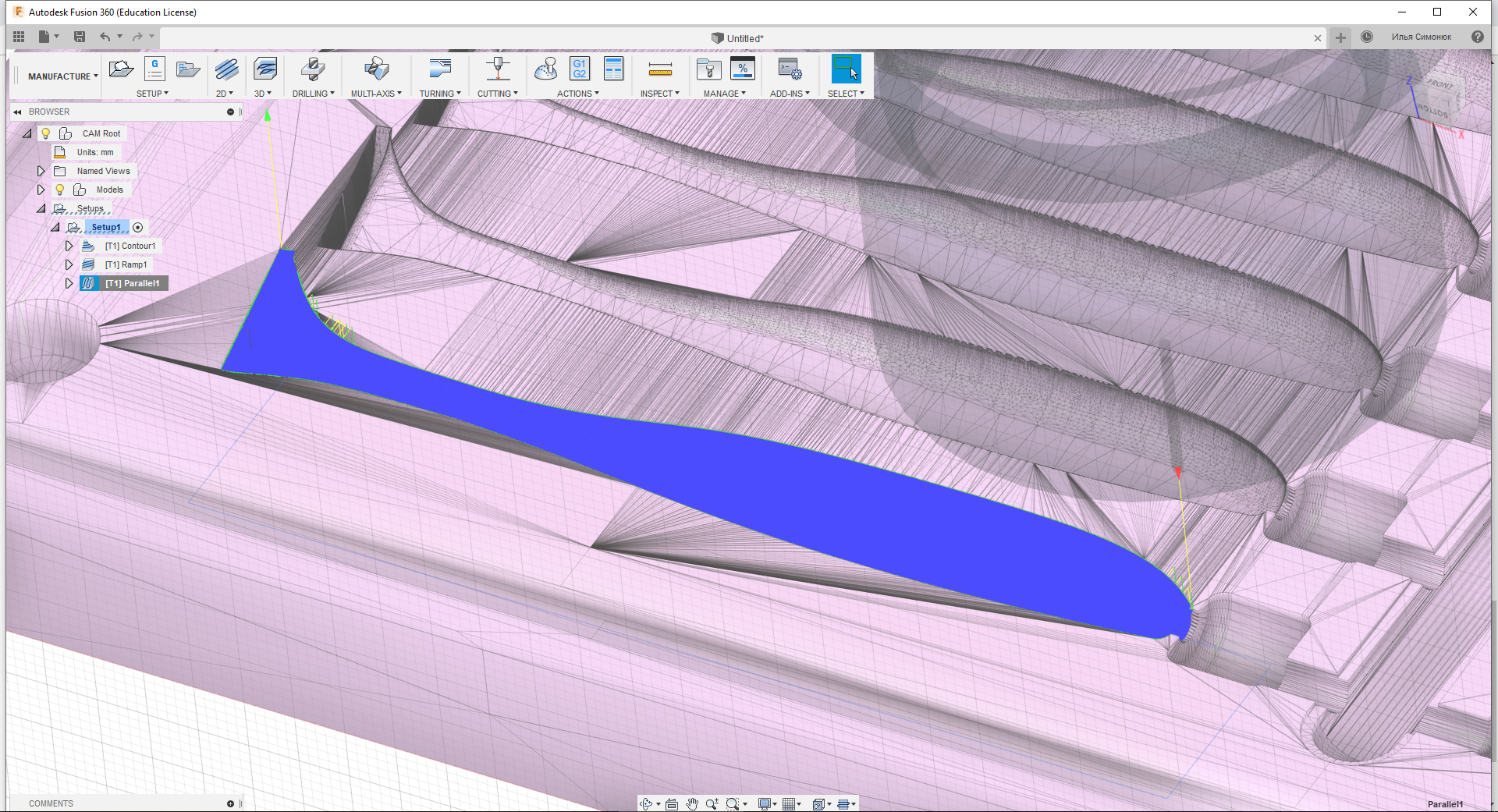Open the TURNING menu
This screenshot has width=1498, height=812.
click(440, 94)
